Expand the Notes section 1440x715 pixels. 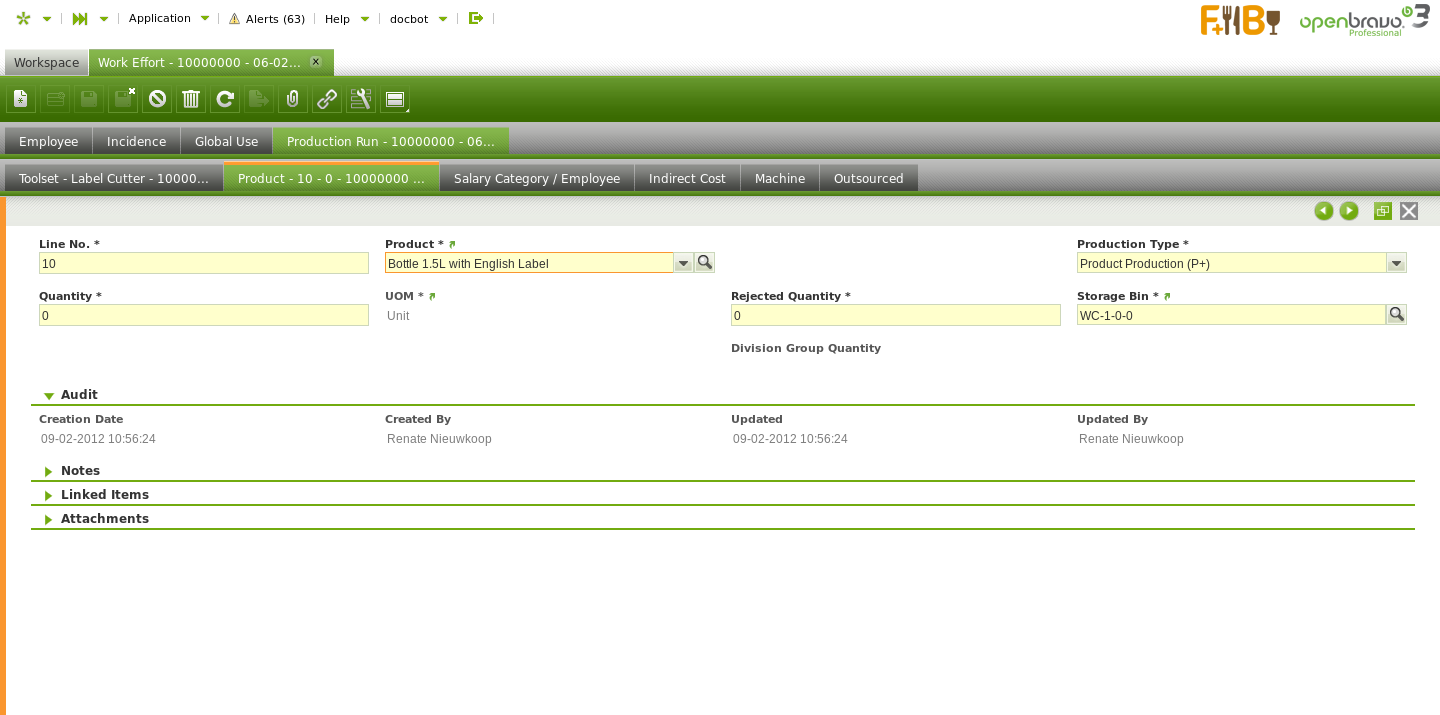pos(49,471)
